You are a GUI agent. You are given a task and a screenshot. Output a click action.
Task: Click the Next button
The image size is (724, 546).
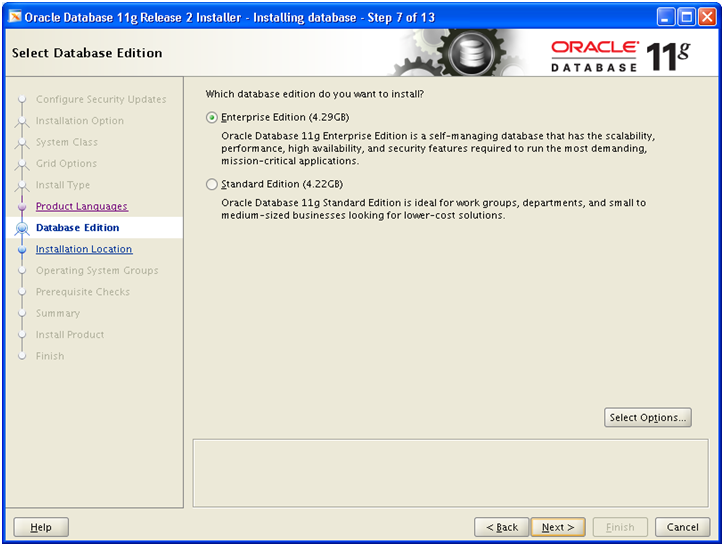point(558,527)
